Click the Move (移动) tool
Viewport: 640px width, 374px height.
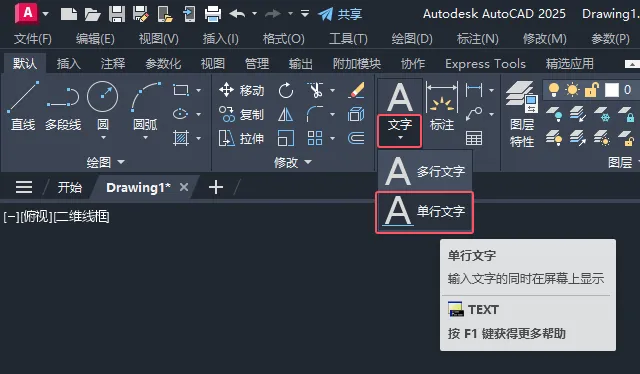click(x=241, y=90)
